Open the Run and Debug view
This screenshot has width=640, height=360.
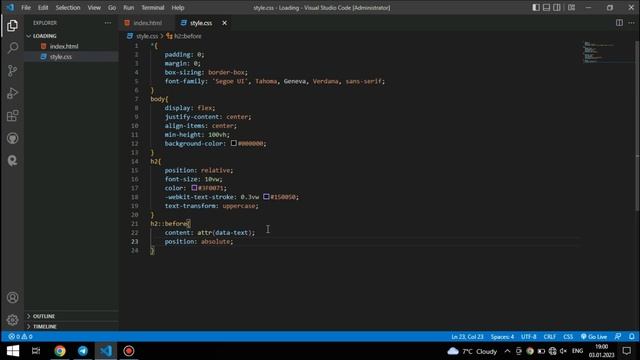click(13, 93)
